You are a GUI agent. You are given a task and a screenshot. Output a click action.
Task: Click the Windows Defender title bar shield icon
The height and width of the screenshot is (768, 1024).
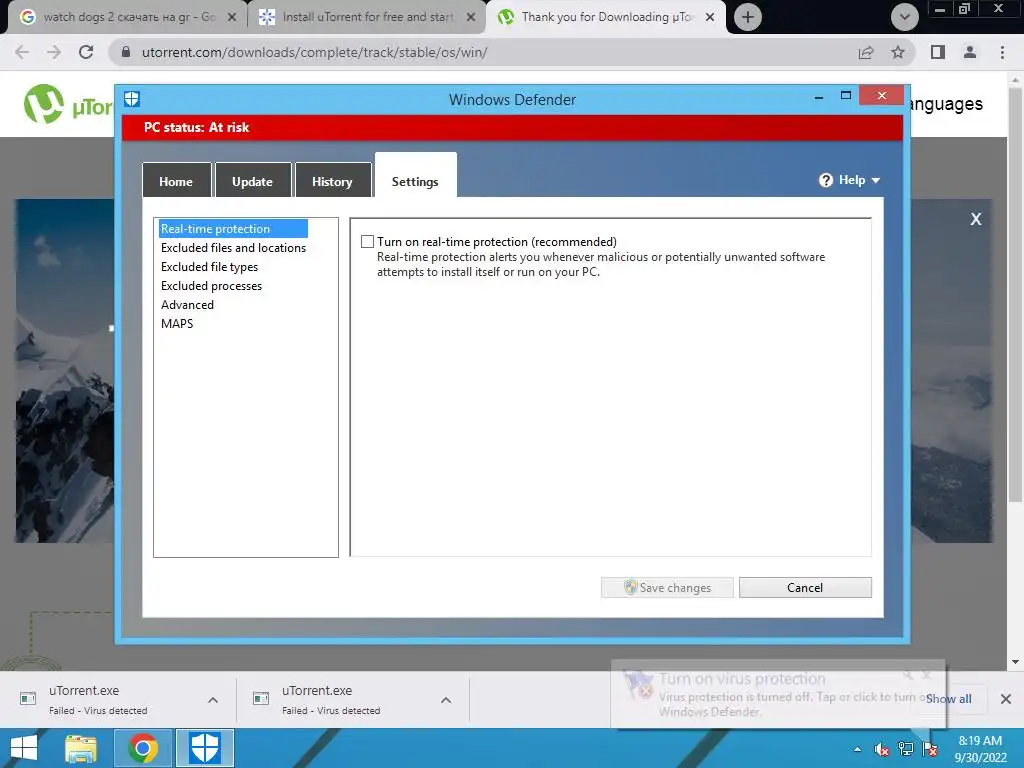(x=132, y=99)
